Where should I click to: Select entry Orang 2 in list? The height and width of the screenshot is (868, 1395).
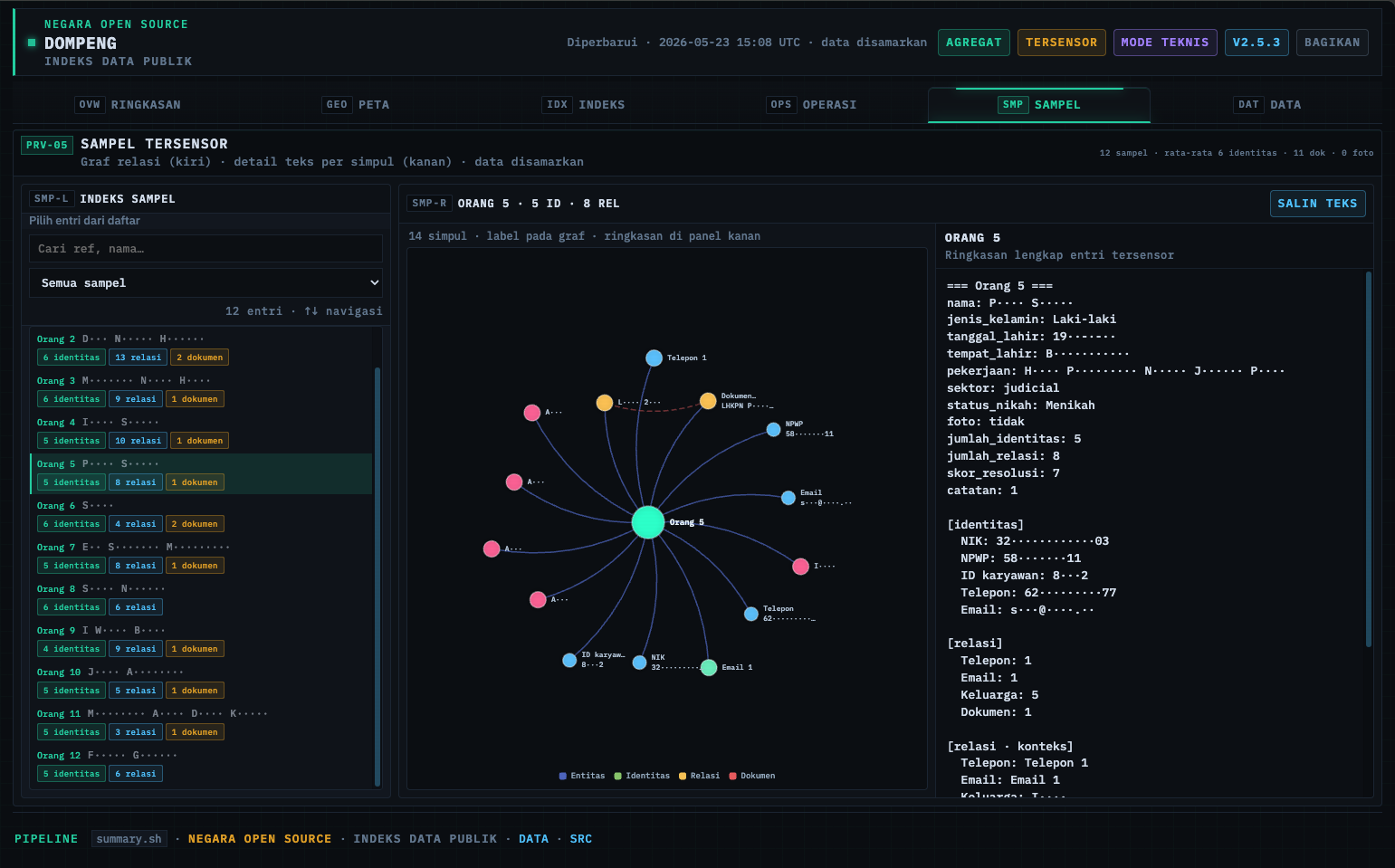tap(202, 348)
